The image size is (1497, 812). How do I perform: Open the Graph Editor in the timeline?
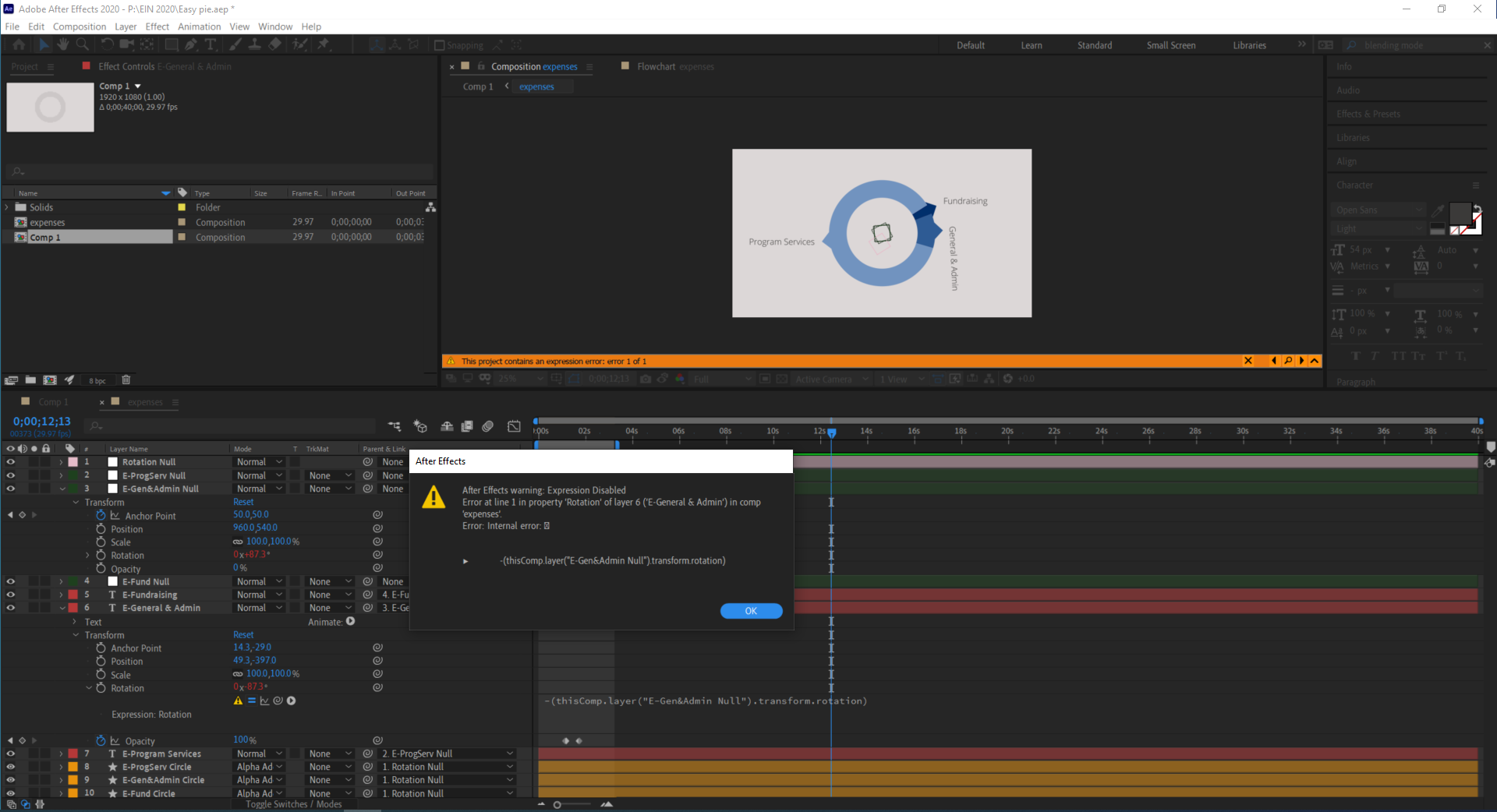click(514, 426)
